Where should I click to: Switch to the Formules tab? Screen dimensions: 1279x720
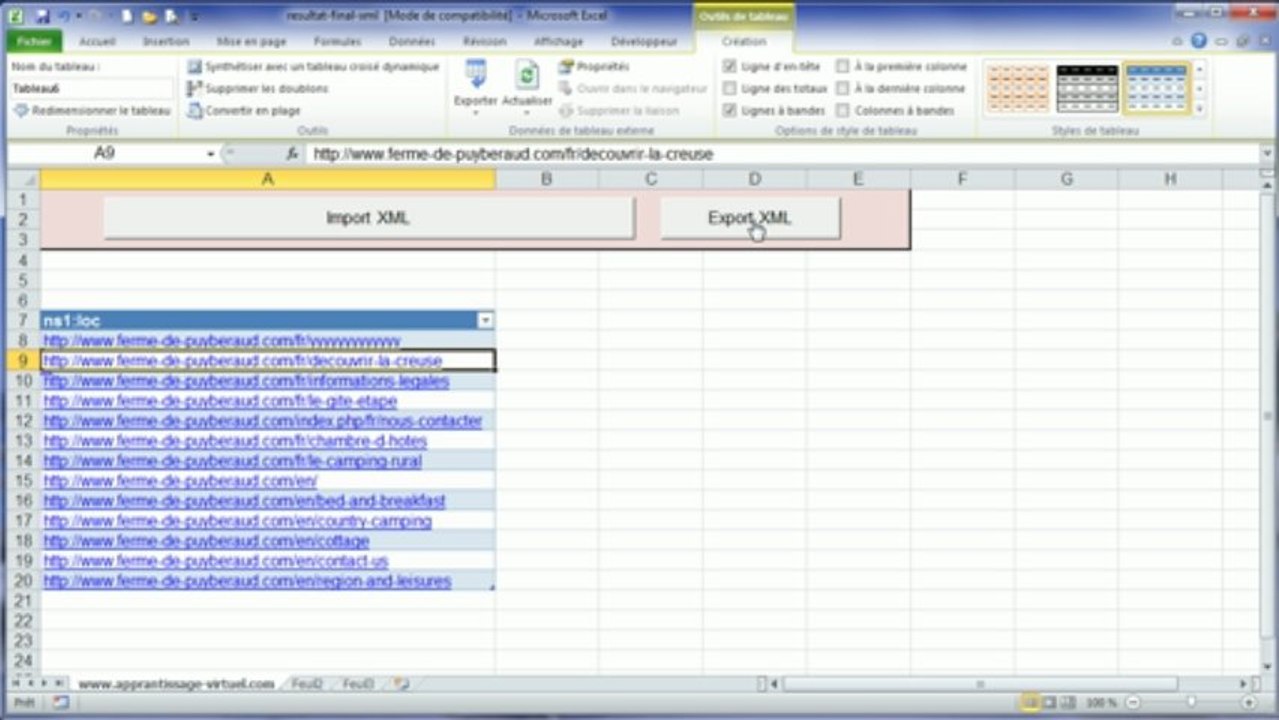pos(337,42)
